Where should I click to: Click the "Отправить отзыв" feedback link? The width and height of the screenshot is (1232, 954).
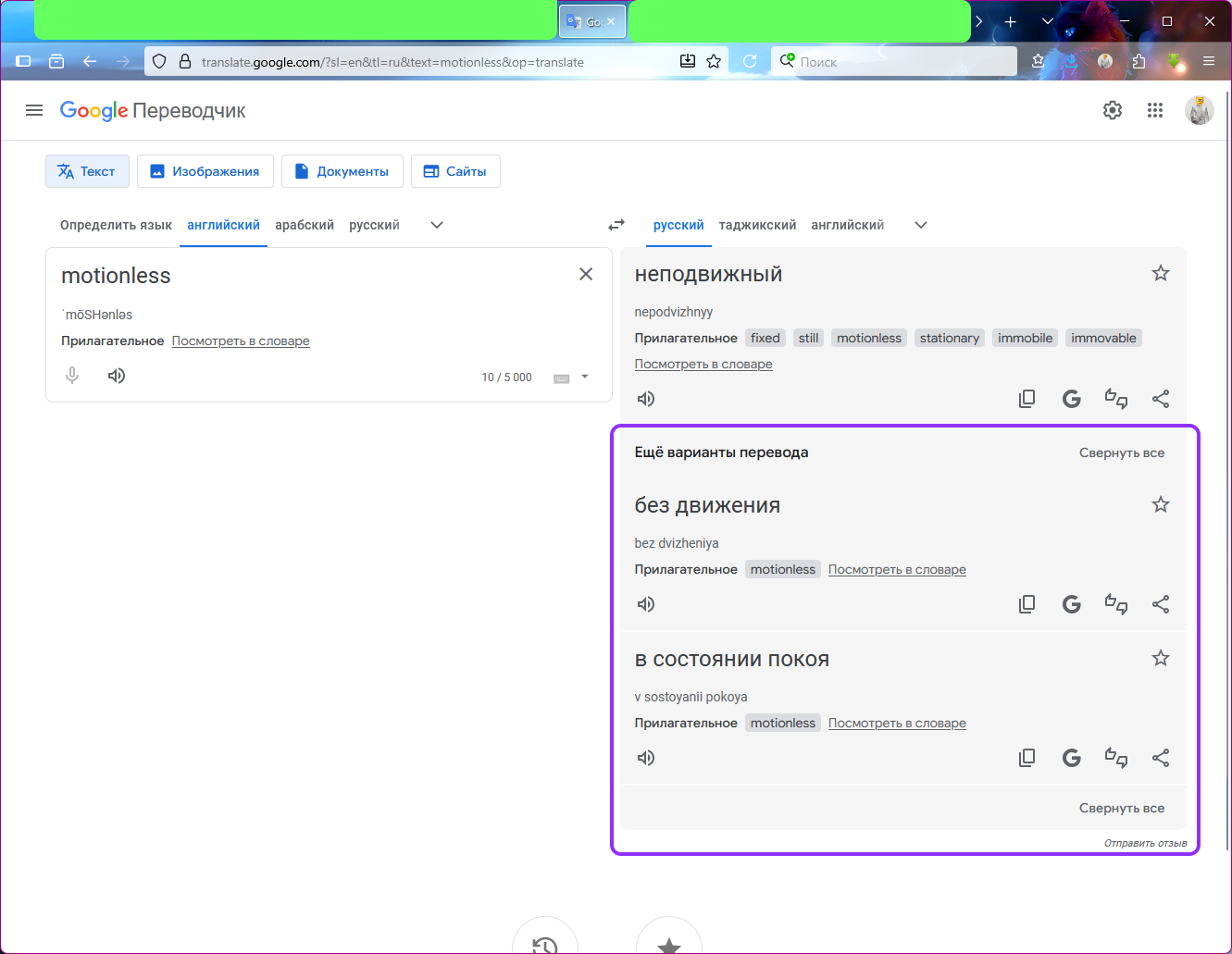tap(1145, 843)
